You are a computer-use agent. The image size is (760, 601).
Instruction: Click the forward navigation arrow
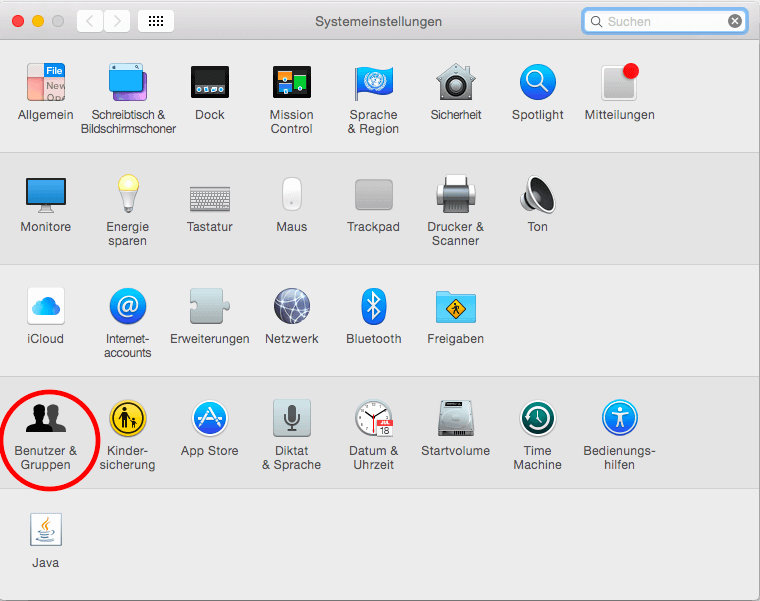tap(117, 21)
